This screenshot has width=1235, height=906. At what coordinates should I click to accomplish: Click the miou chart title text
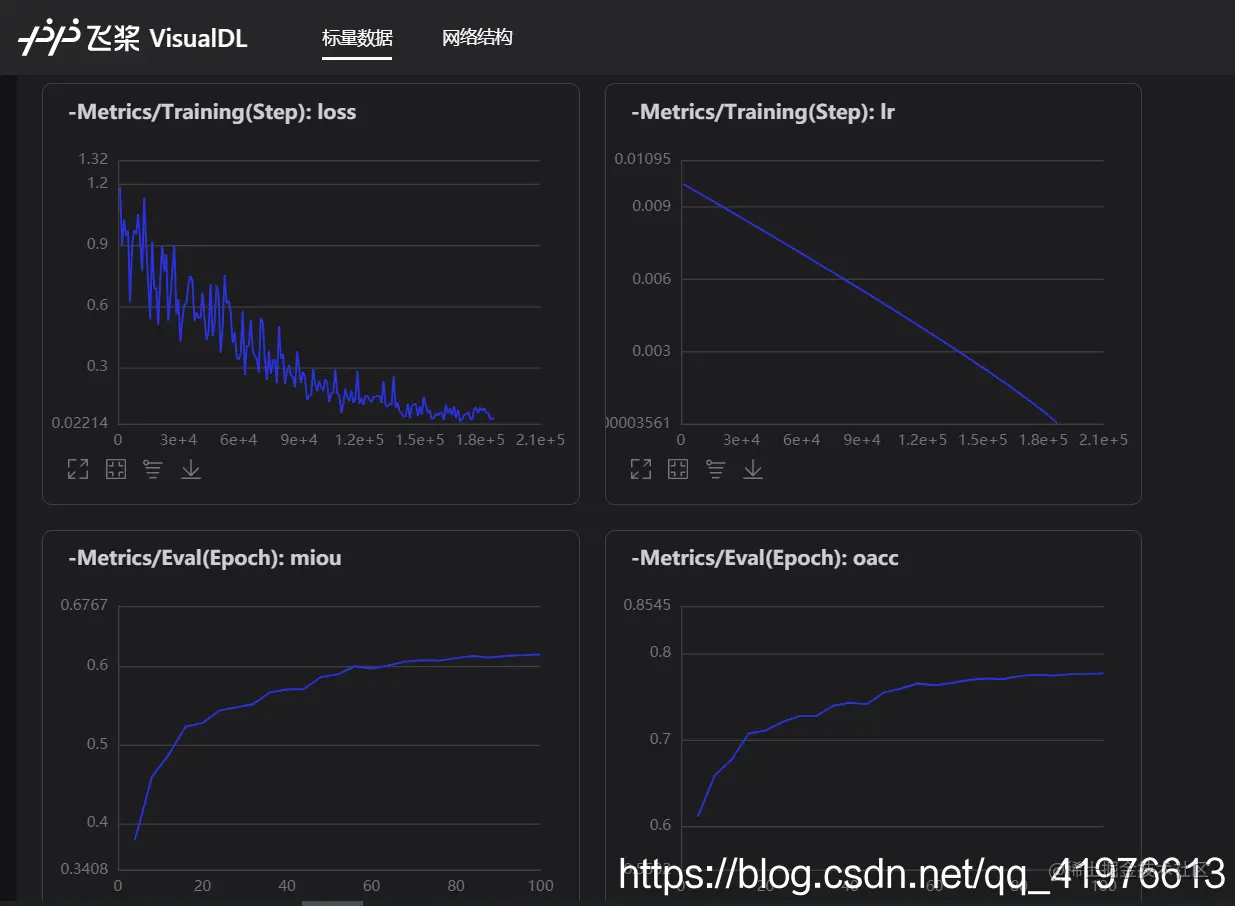coord(205,558)
